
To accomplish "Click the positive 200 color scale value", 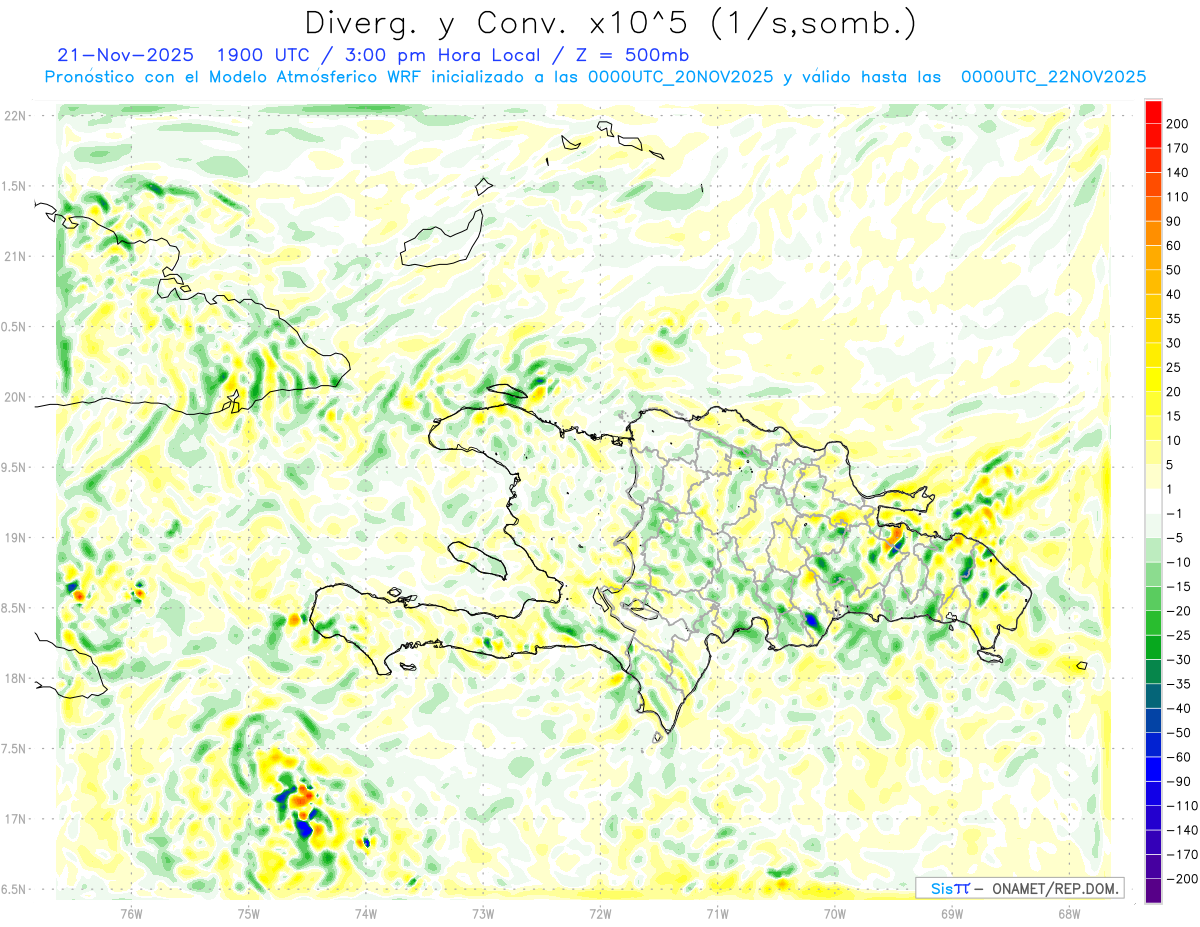I will [x=1178, y=124].
